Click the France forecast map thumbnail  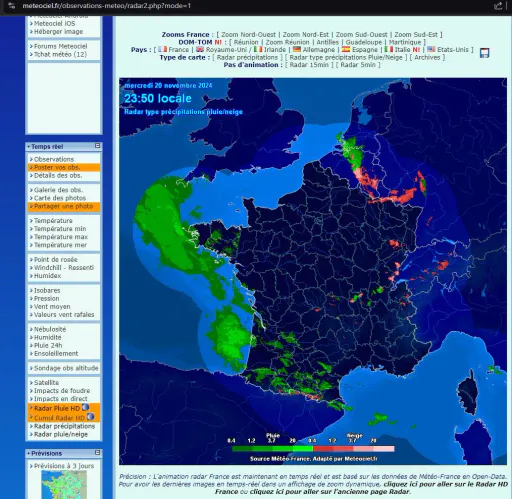[x=64, y=485]
